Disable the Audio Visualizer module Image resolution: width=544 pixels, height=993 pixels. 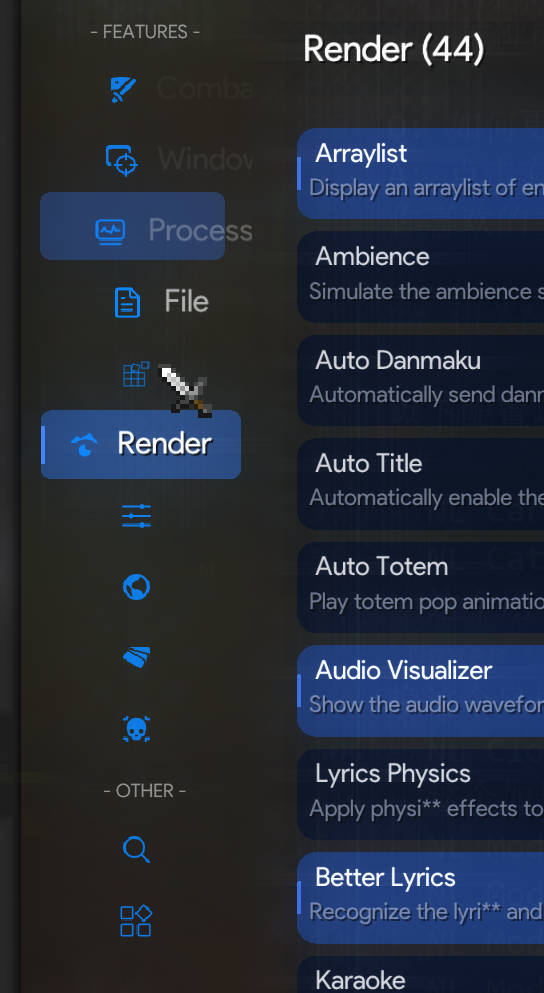(x=421, y=691)
